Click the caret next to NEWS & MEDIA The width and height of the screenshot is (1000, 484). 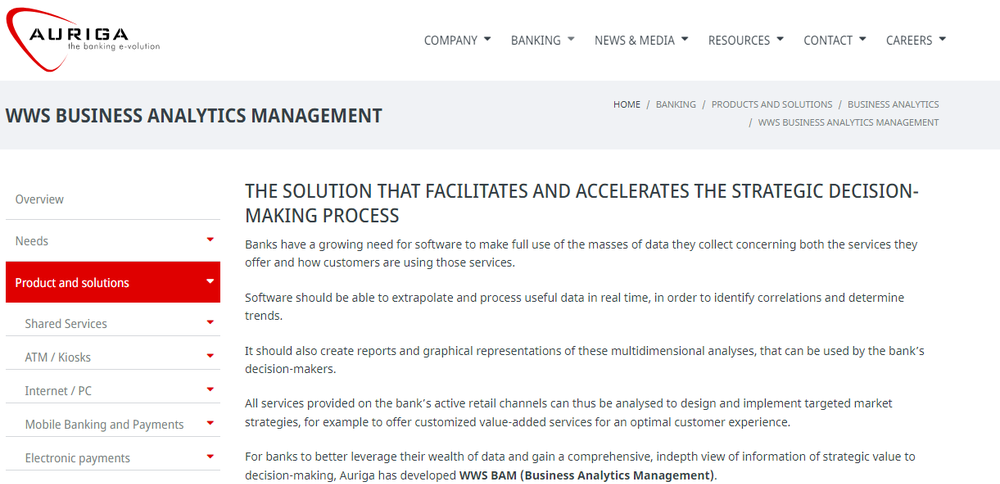685,39
